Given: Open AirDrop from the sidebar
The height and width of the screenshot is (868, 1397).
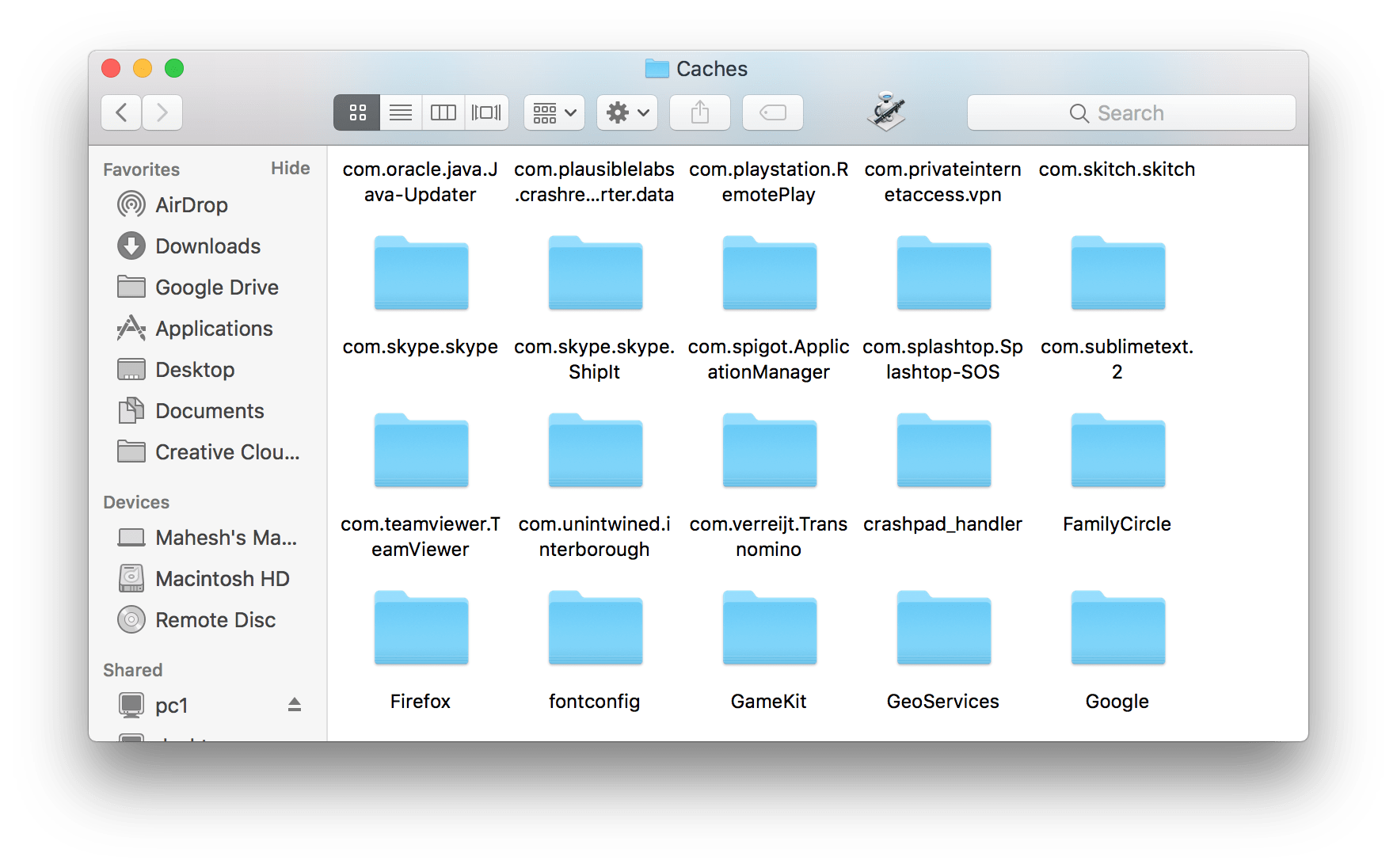Looking at the screenshot, I should click(191, 205).
